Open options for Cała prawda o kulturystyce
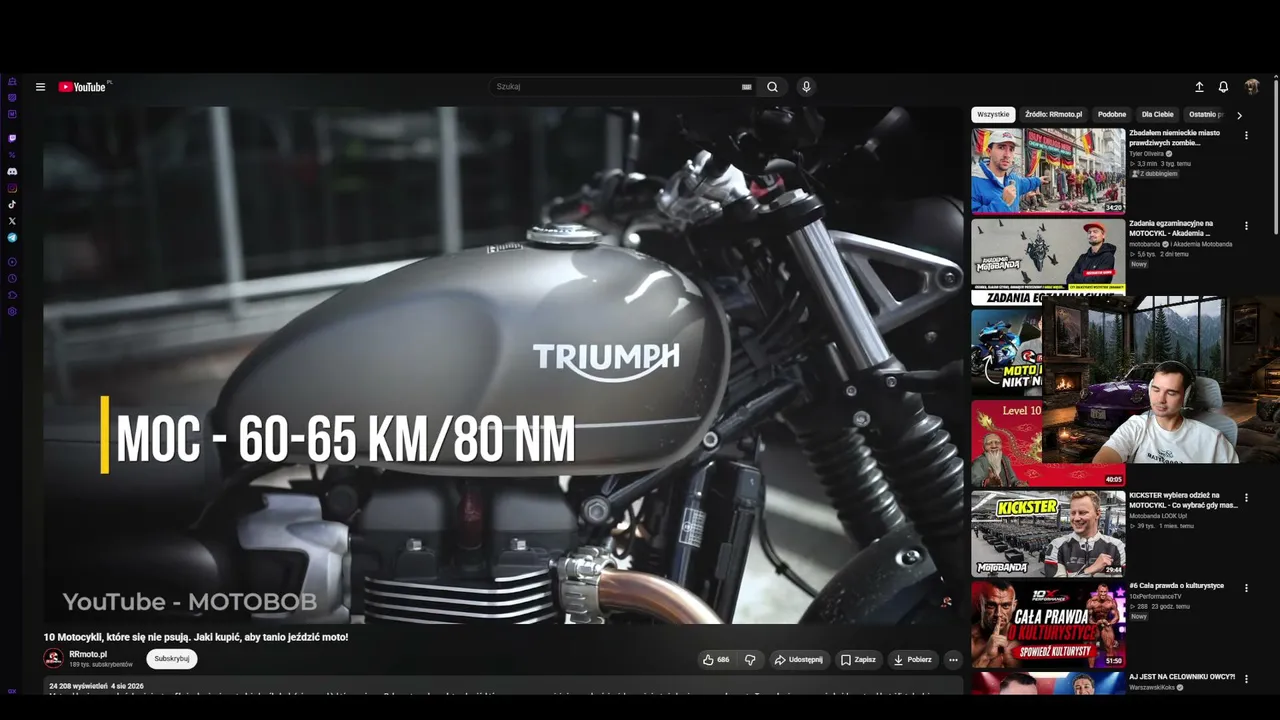This screenshot has height=720, width=1280. pos(1246,589)
